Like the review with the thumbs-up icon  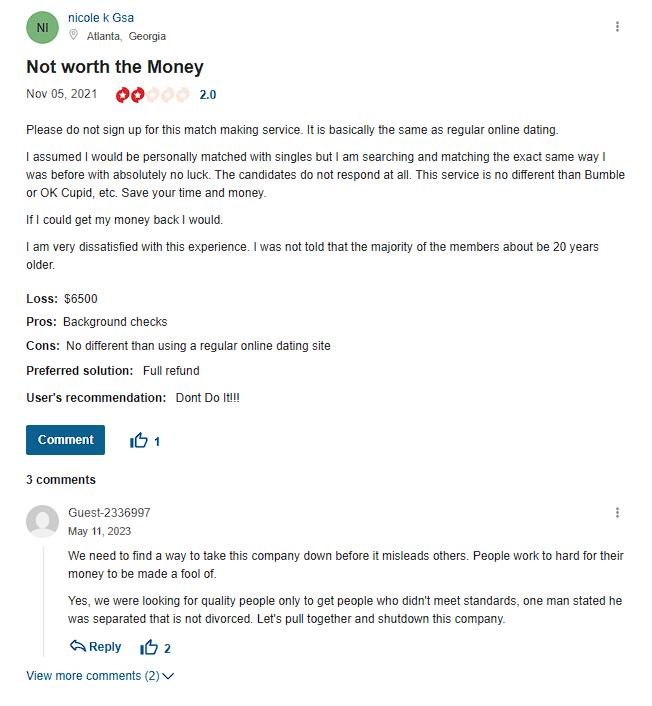139,440
